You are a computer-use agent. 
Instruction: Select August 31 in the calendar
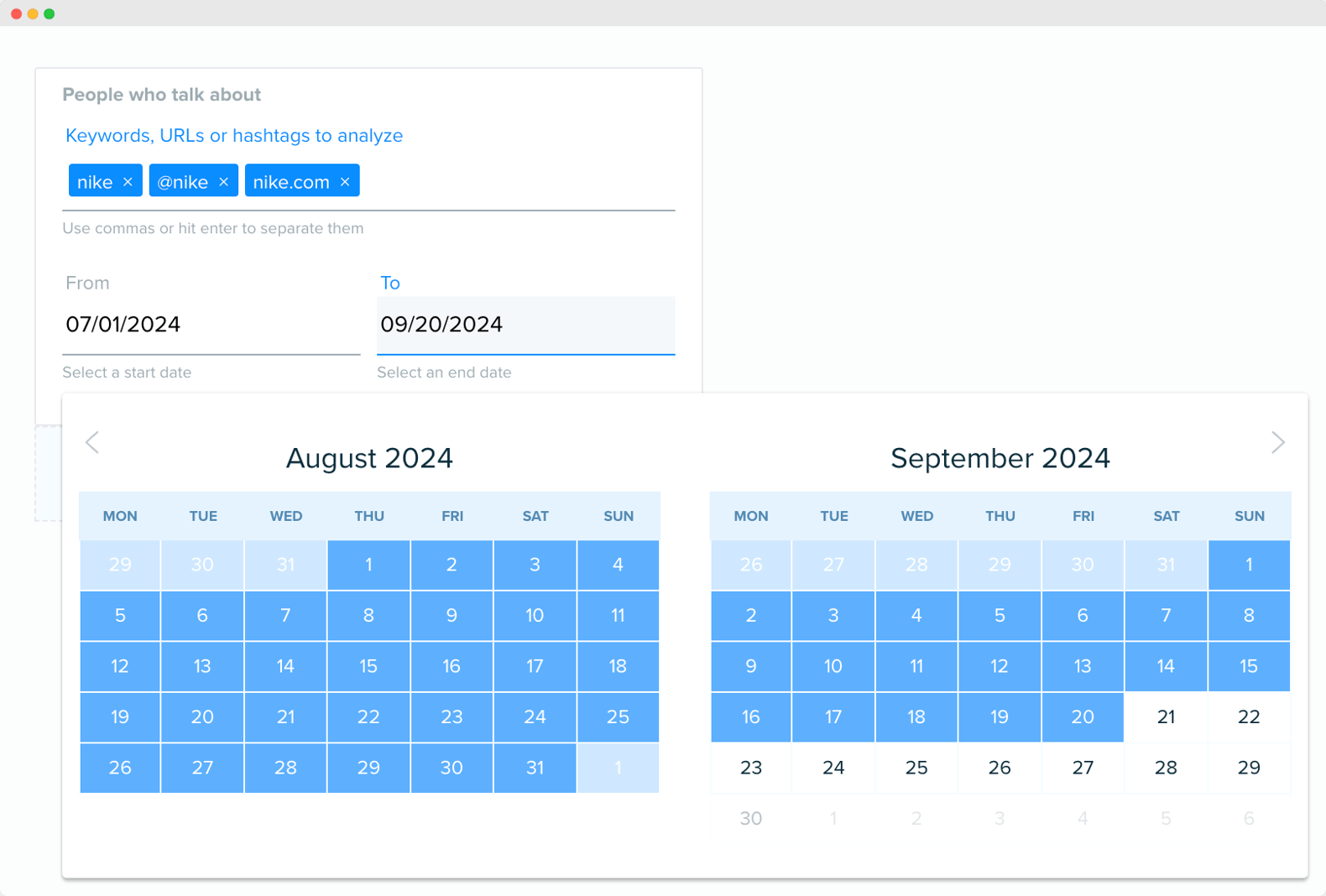click(x=535, y=768)
